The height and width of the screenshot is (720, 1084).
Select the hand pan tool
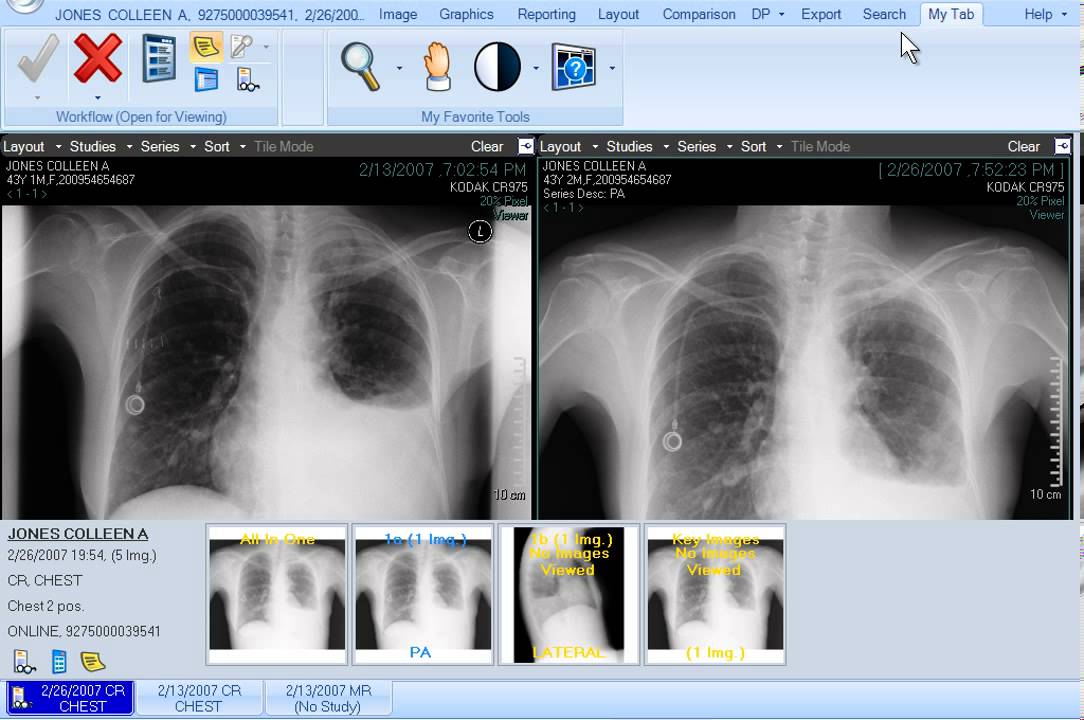[437, 67]
